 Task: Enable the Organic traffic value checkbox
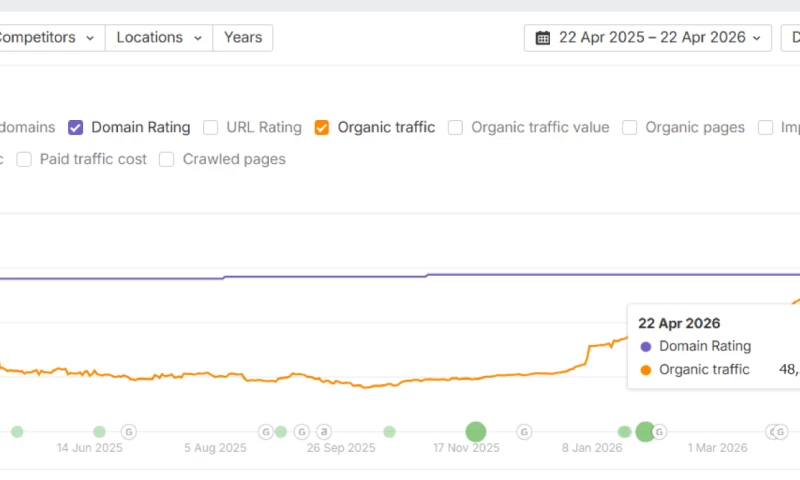click(x=455, y=128)
